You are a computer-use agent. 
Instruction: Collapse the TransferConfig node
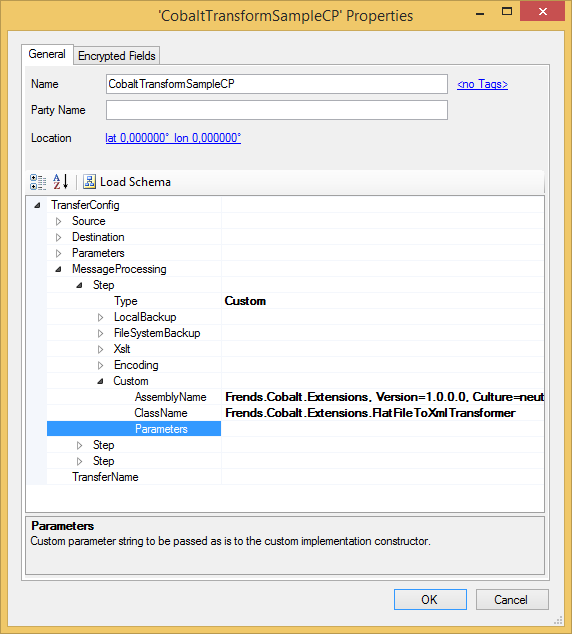coord(38,205)
